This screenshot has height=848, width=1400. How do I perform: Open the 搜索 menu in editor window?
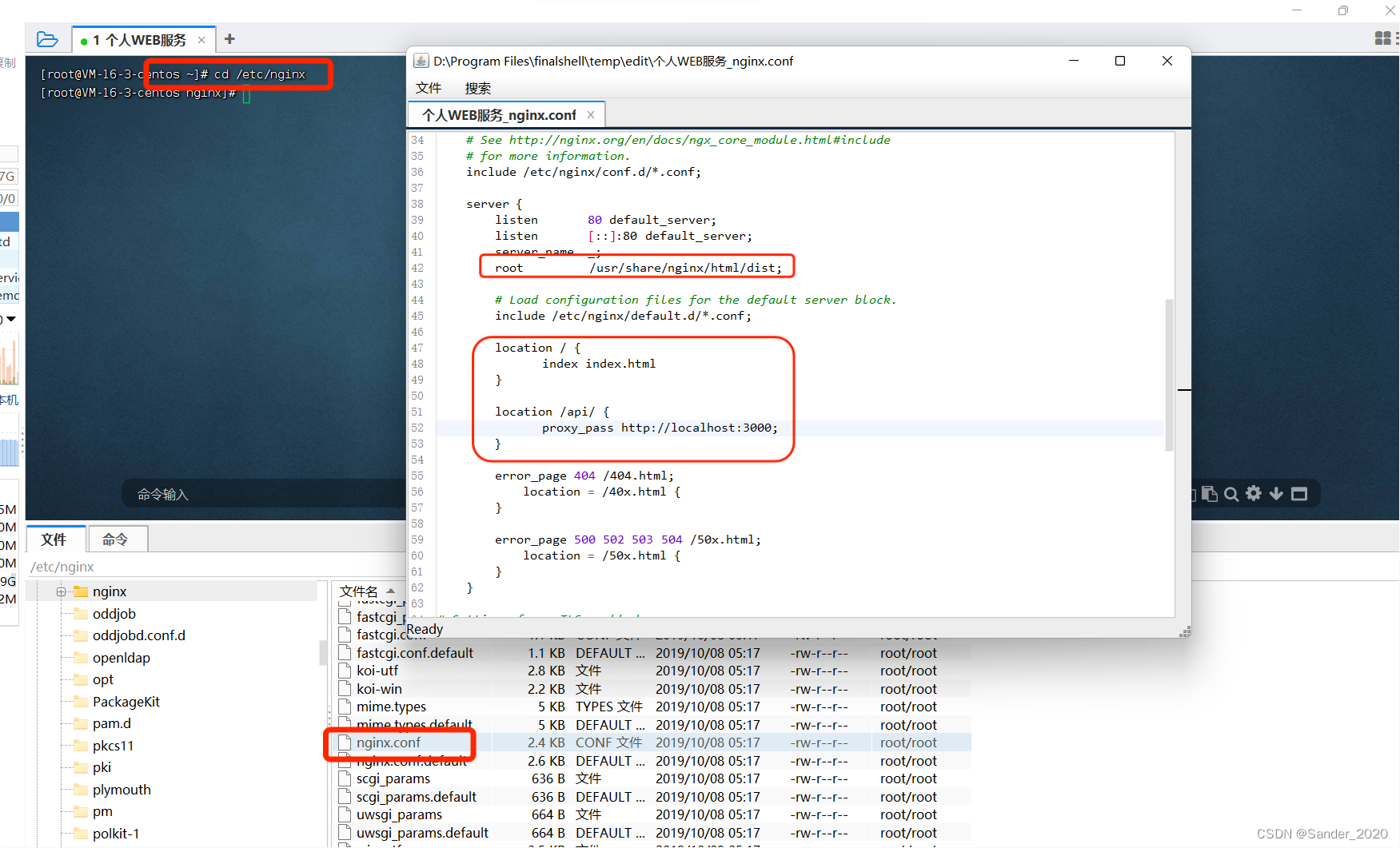click(478, 88)
